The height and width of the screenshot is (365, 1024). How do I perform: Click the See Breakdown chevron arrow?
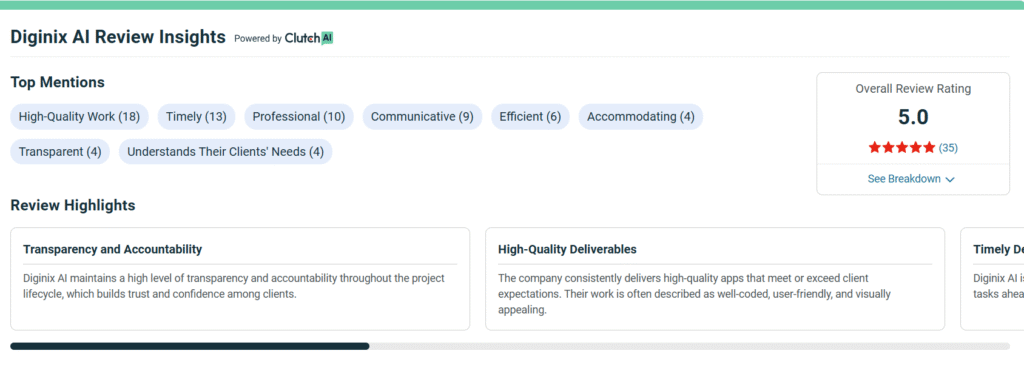tap(950, 180)
